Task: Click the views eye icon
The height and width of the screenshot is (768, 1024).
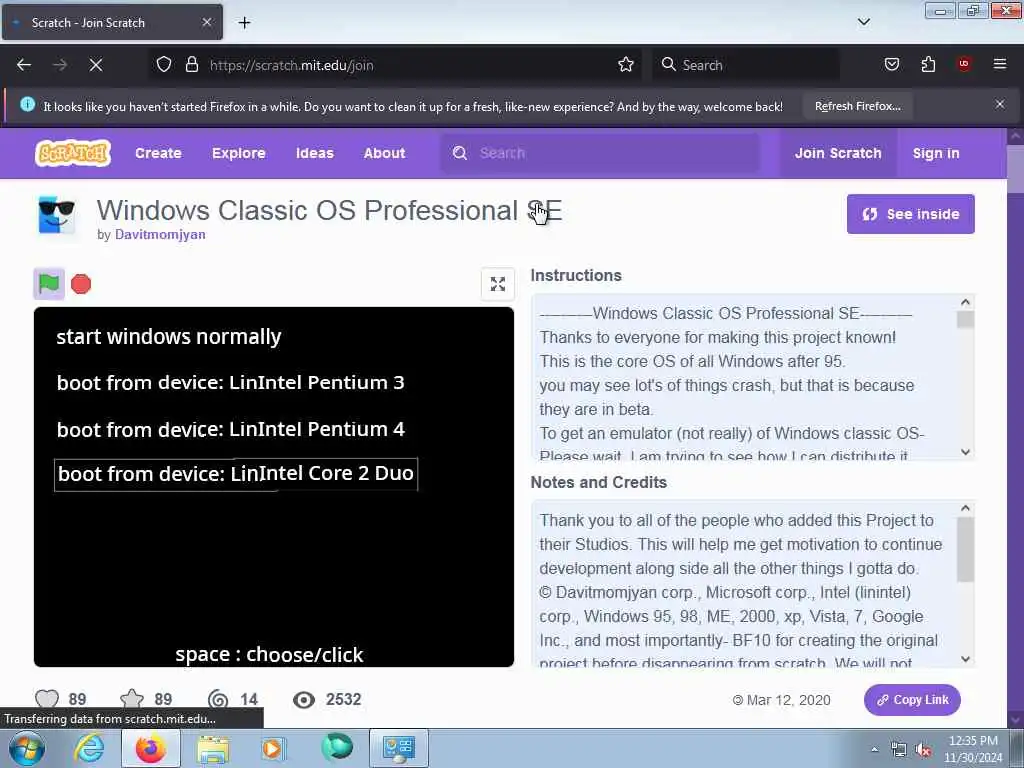Action: pos(304,700)
